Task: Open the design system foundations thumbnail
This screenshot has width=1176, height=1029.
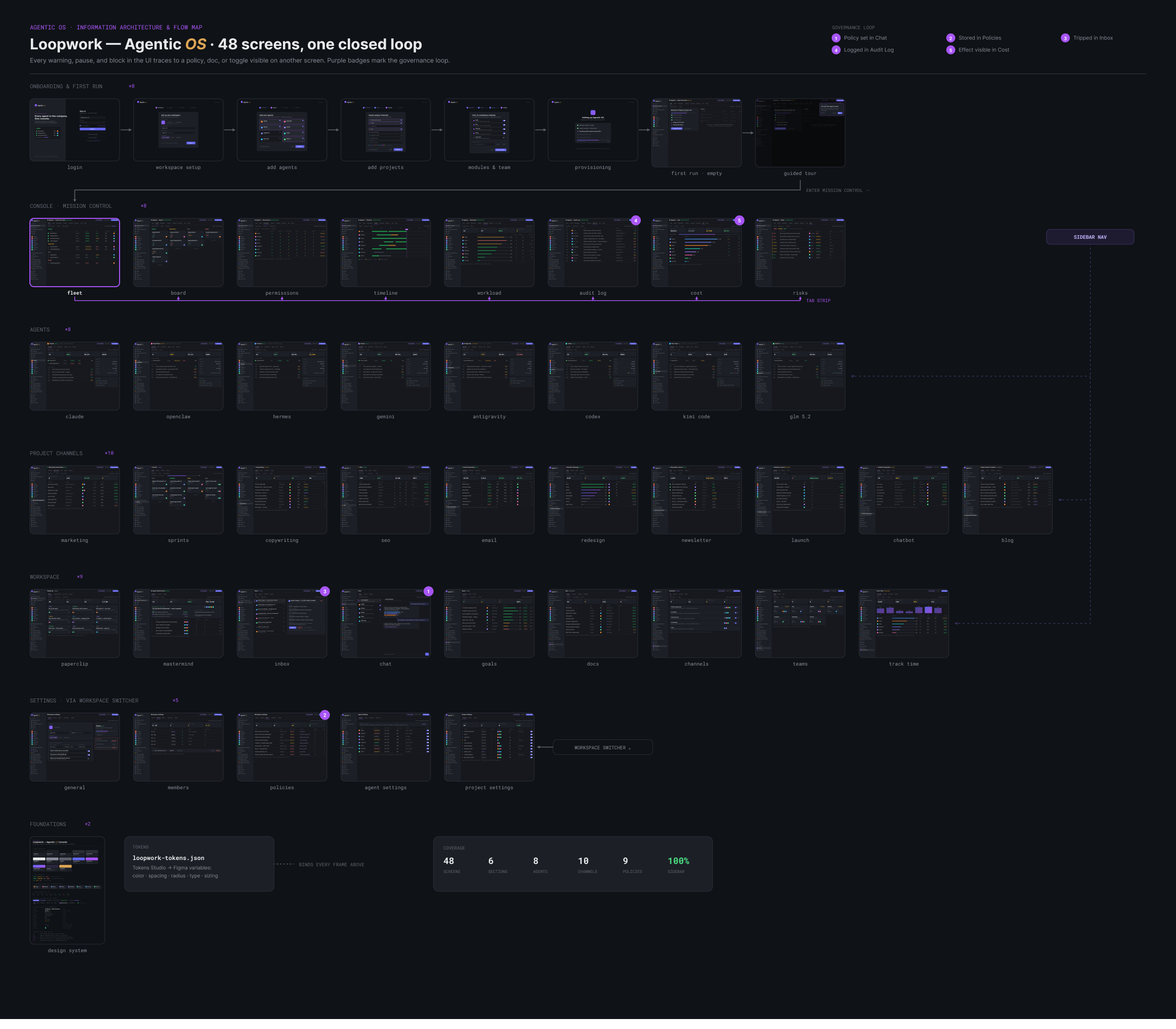Action: tap(67, 890)
